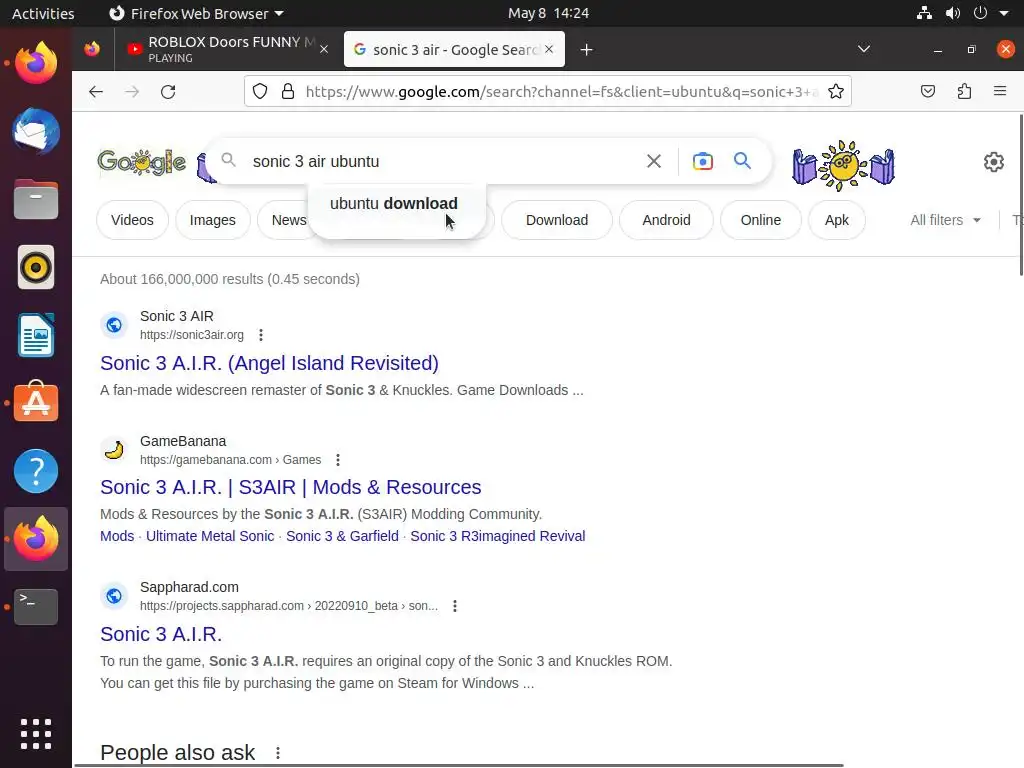Open Save to Pocket
1024x768 pixels.
(928, 91)
